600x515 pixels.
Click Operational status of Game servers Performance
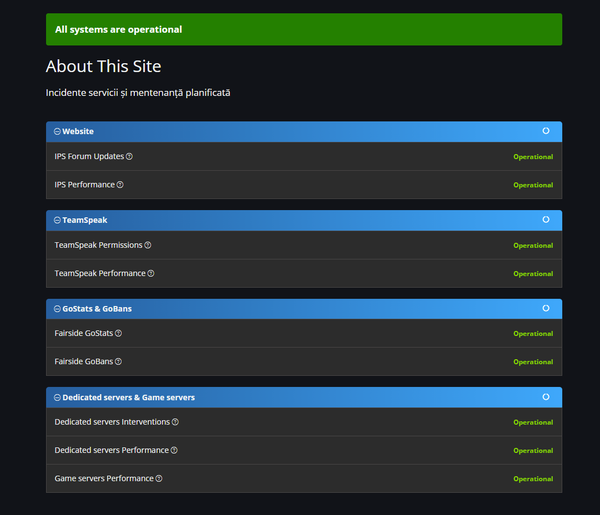[x=533, y=479]
